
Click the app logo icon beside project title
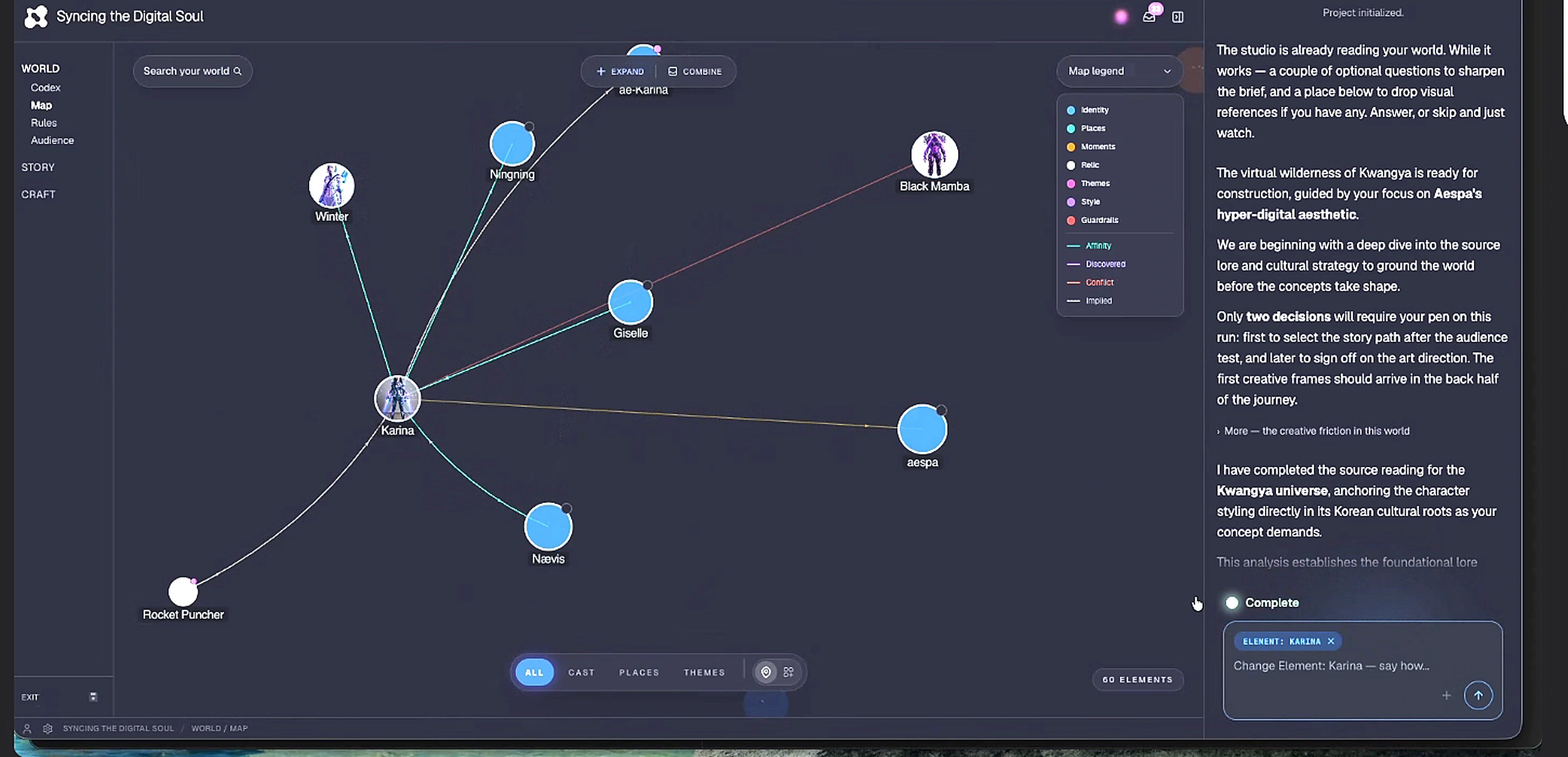[35, 16]
